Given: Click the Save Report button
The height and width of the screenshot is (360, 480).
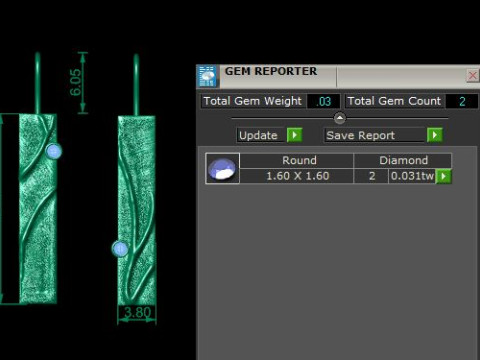Looking at the screenshot, I should point(375,135).
